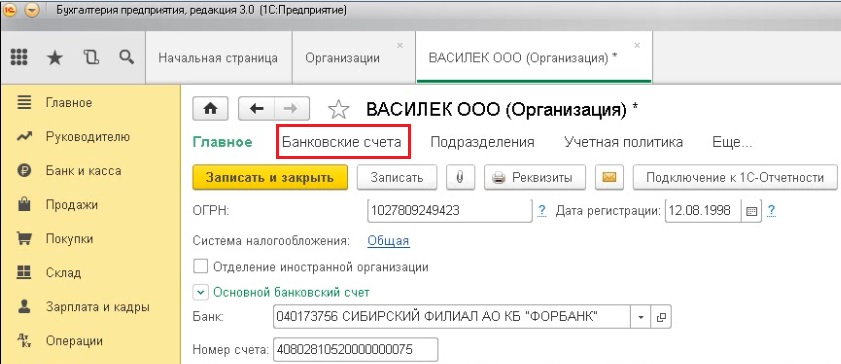Open the Favorites star in top toolbar
The width and height of the screenshot is (841, 364).
pos(55,57)
